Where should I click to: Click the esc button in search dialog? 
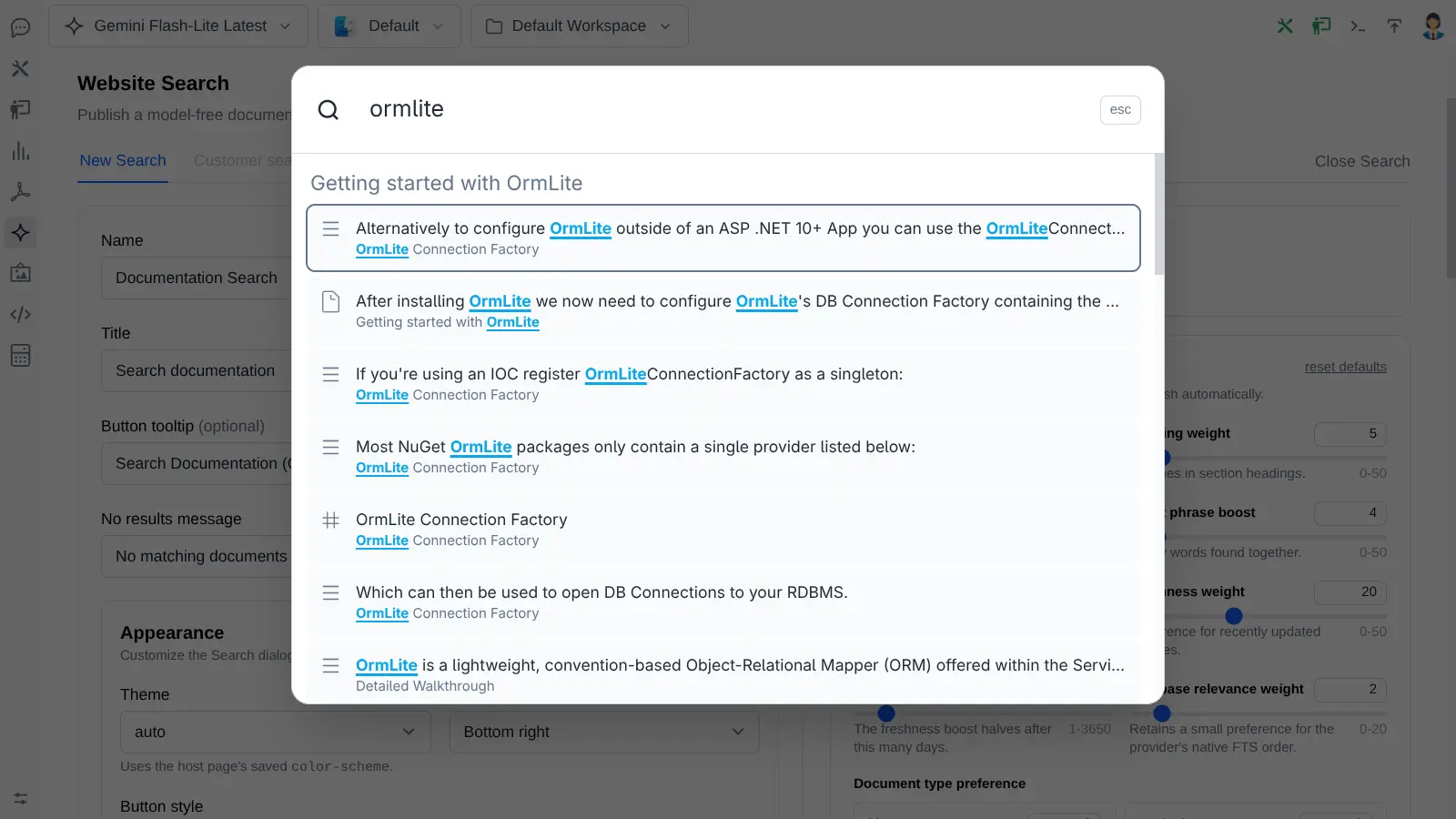[x=1120, y=110]
